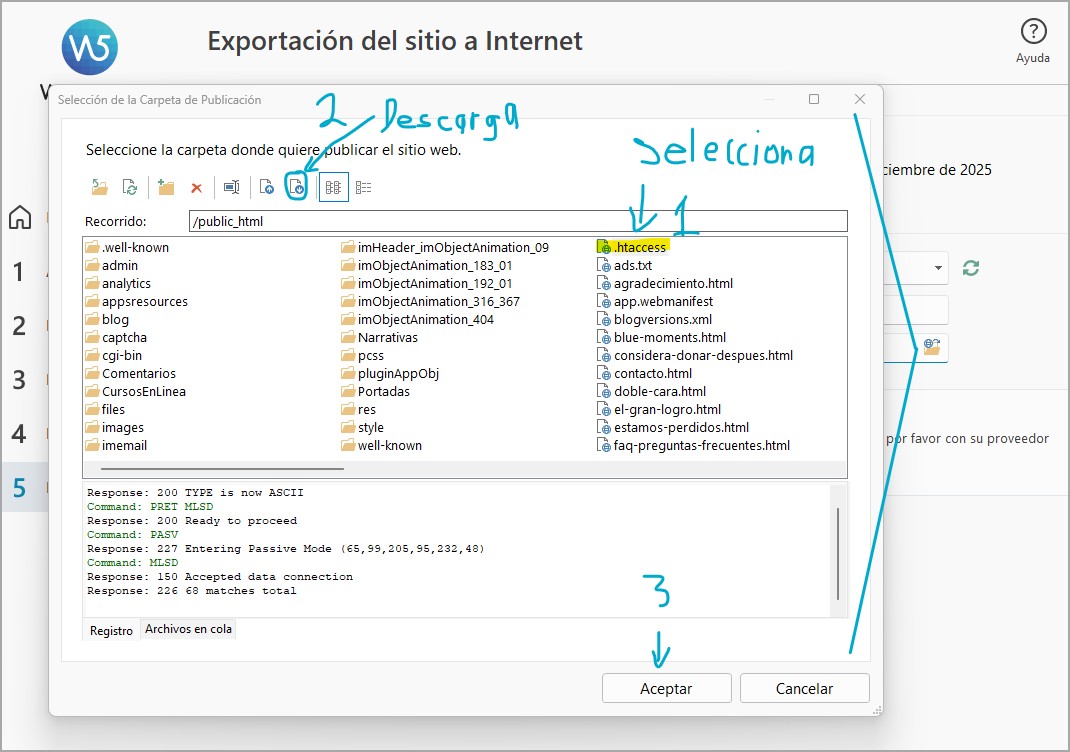This screenshot has width=1070, height=752.
Task: Switch to Archivos en cola tab
Action: click(188, 629)
